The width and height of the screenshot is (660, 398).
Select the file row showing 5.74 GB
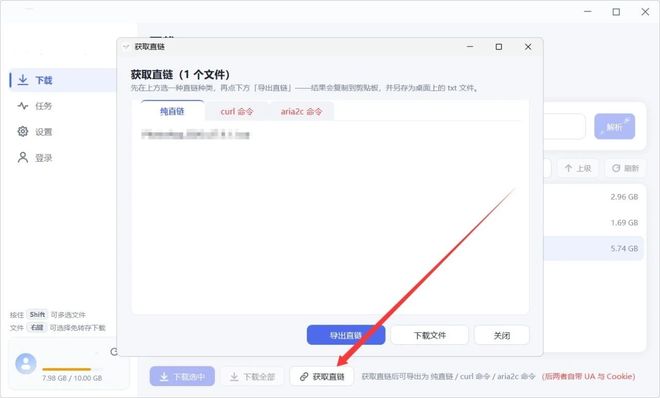pyautogui.click(x=593, y=249)
